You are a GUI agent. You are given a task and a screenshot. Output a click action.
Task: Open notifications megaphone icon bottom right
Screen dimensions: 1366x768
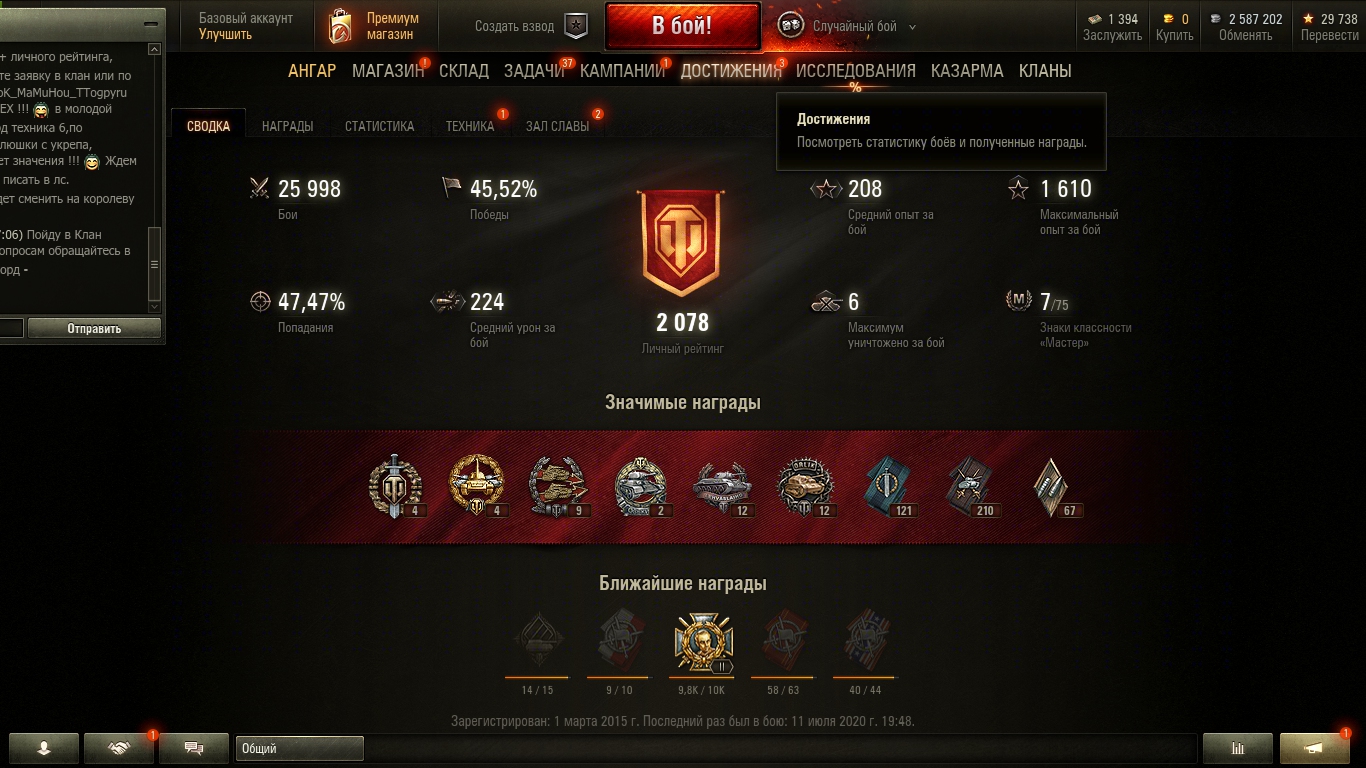pyautogui.click(x=1315, y=748)
